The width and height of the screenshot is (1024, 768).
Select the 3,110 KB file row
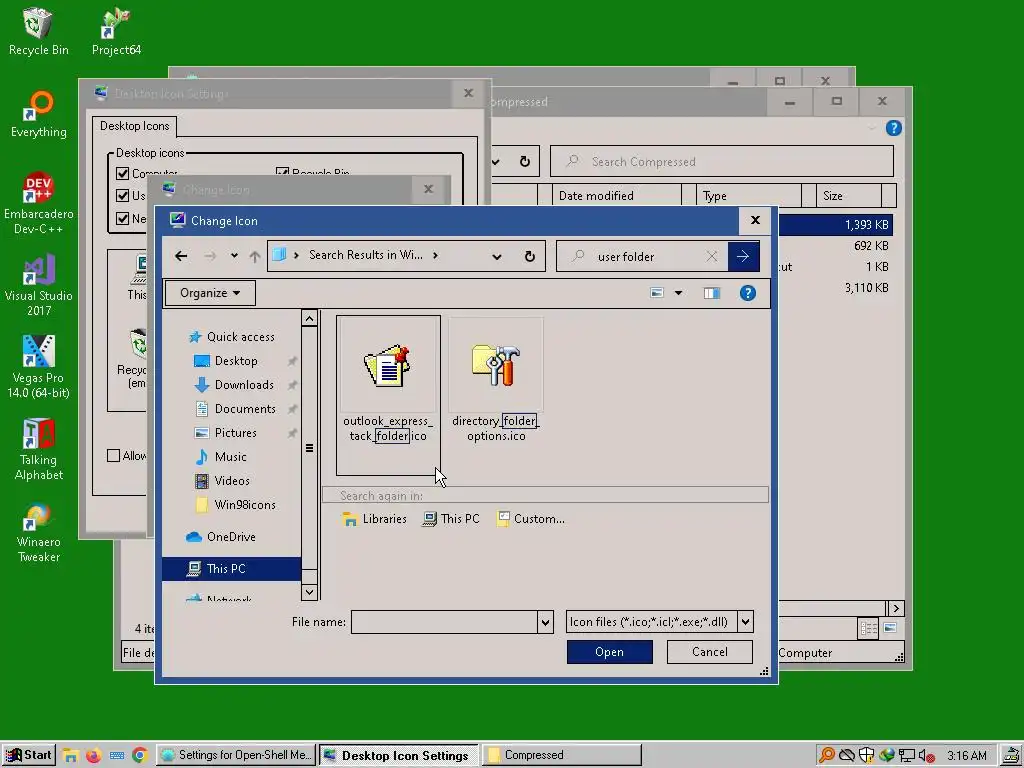(836, 288)
